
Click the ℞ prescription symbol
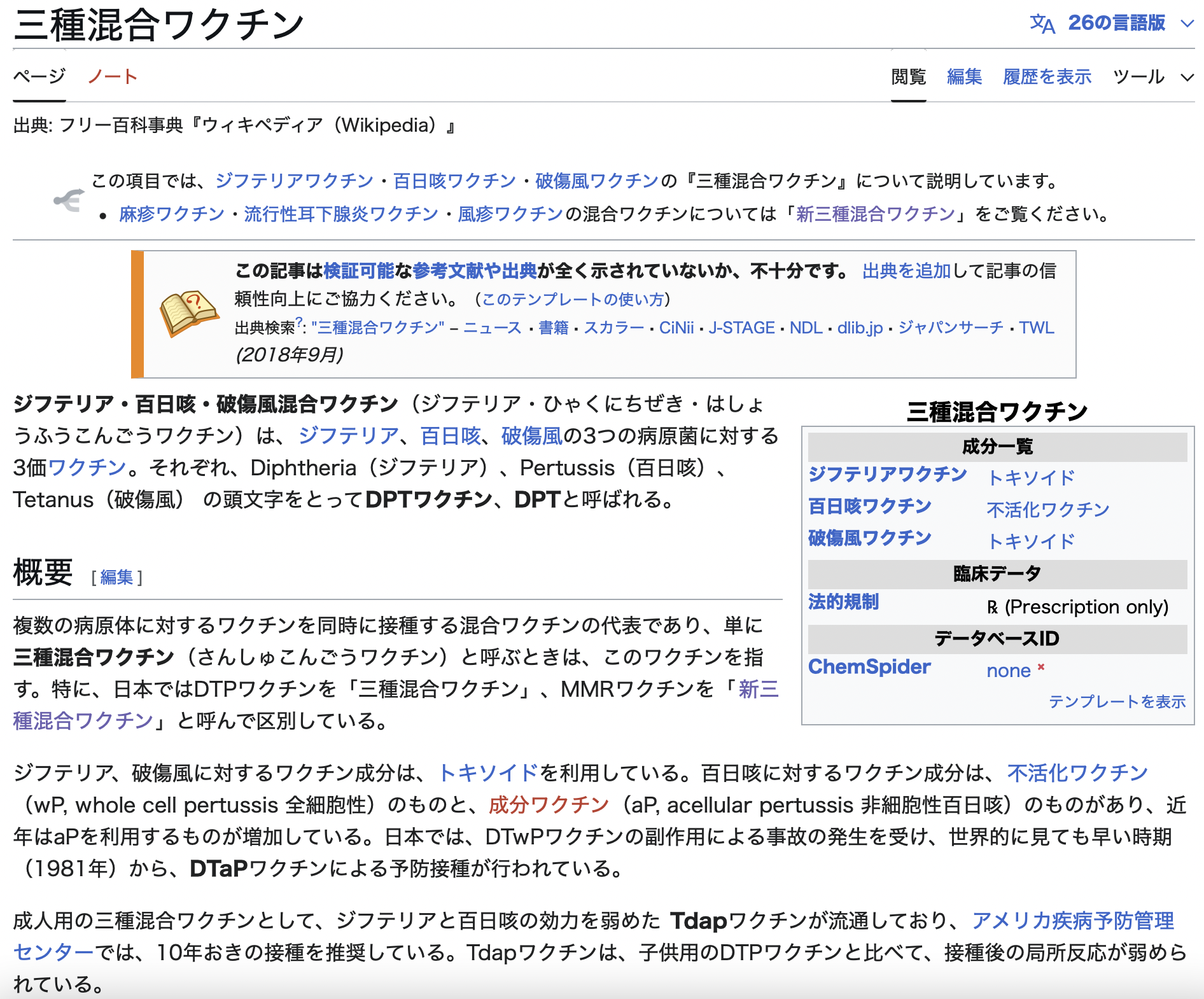tap(993, 608)
